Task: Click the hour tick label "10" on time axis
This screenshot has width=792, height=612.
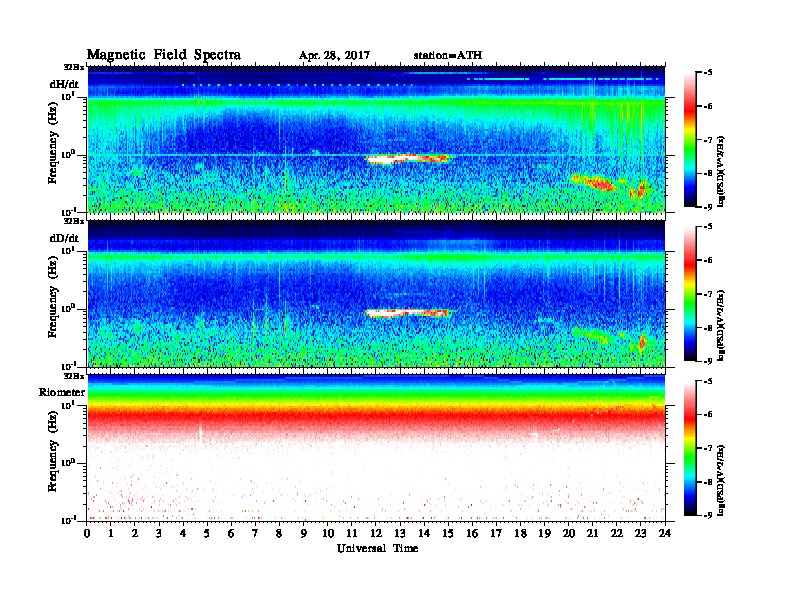Action: [x=328, y=533]
